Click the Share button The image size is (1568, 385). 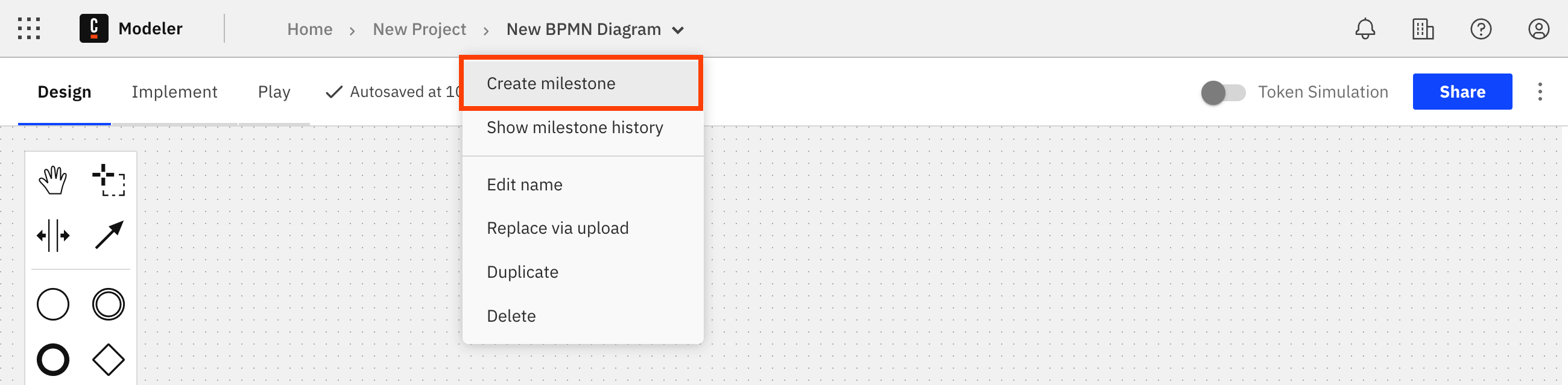[1462, 91]
